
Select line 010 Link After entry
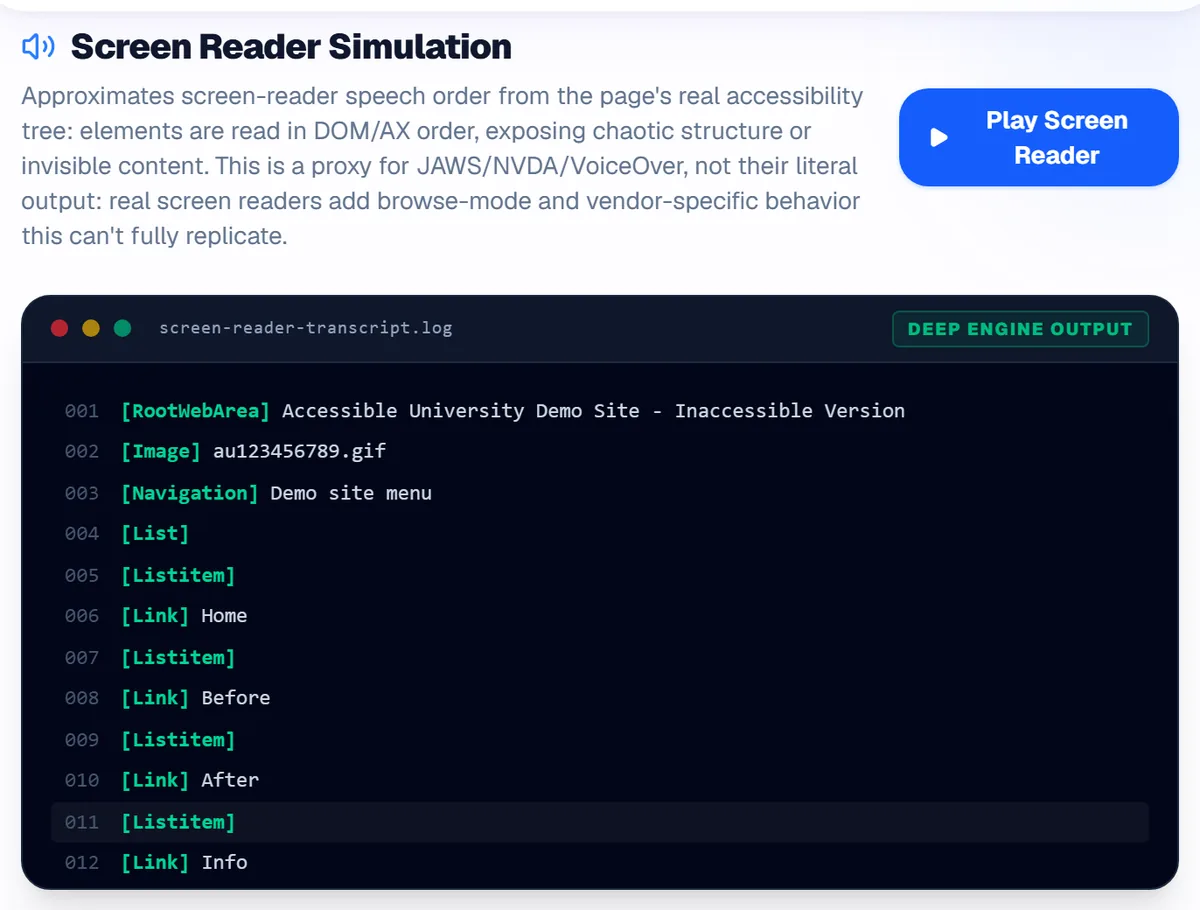pos(600,780)
